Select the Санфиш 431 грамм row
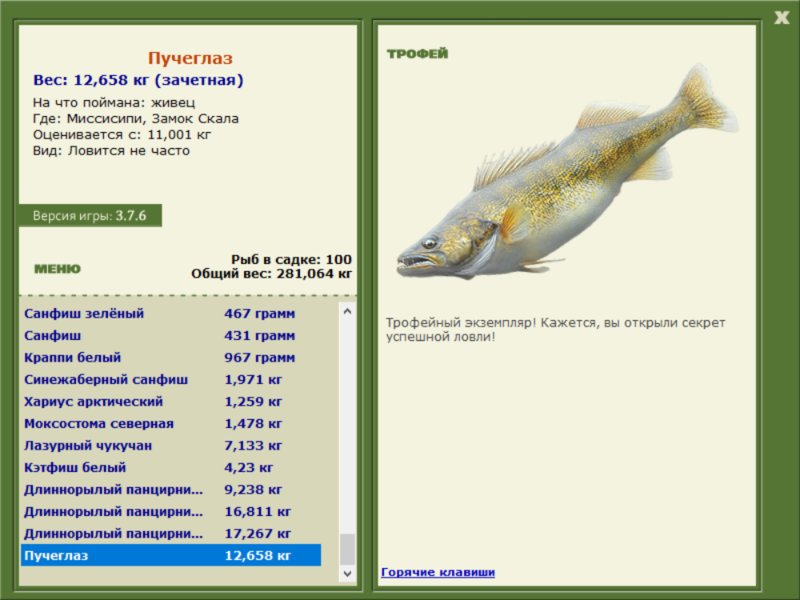800x600 pixels. point(171,336)
